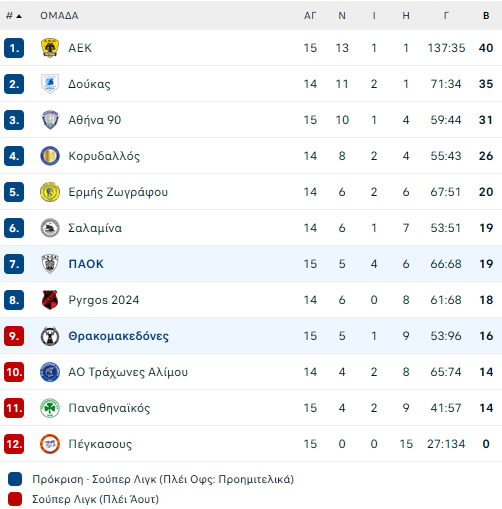Click the Πέγκασους team badge

click(50, 444)
